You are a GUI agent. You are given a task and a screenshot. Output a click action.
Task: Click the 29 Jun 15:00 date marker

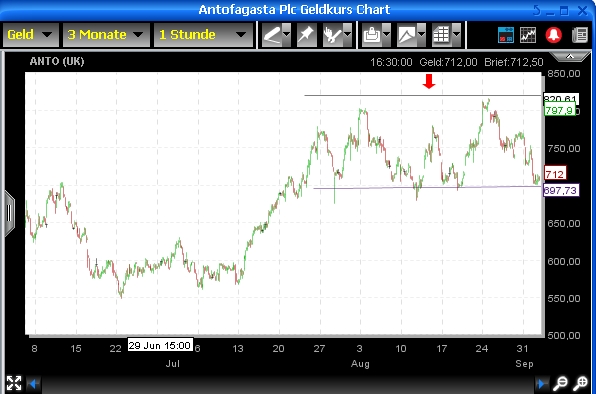point(160,345)
